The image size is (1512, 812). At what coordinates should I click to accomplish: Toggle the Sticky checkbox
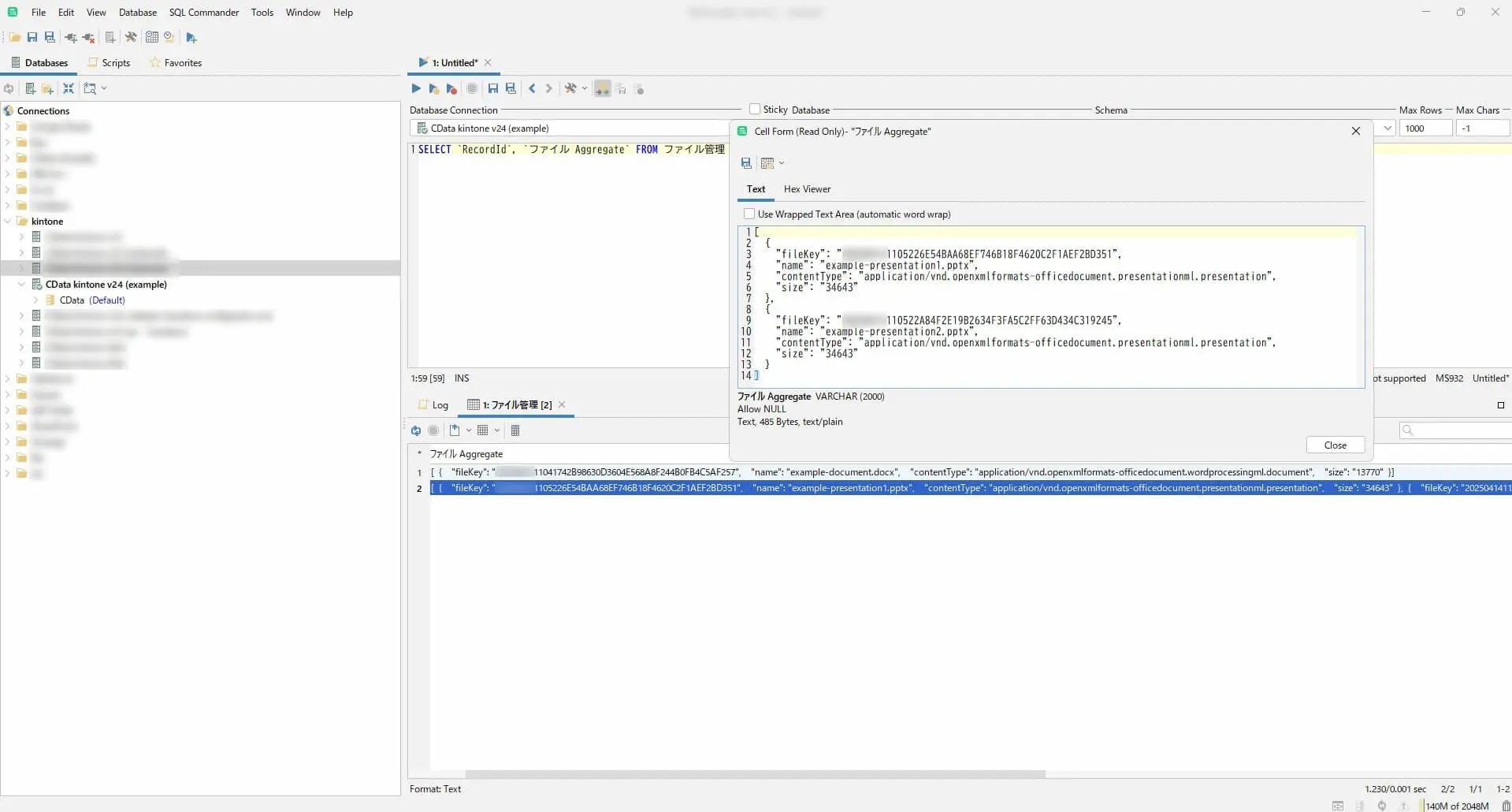click(x=755, y=110)
